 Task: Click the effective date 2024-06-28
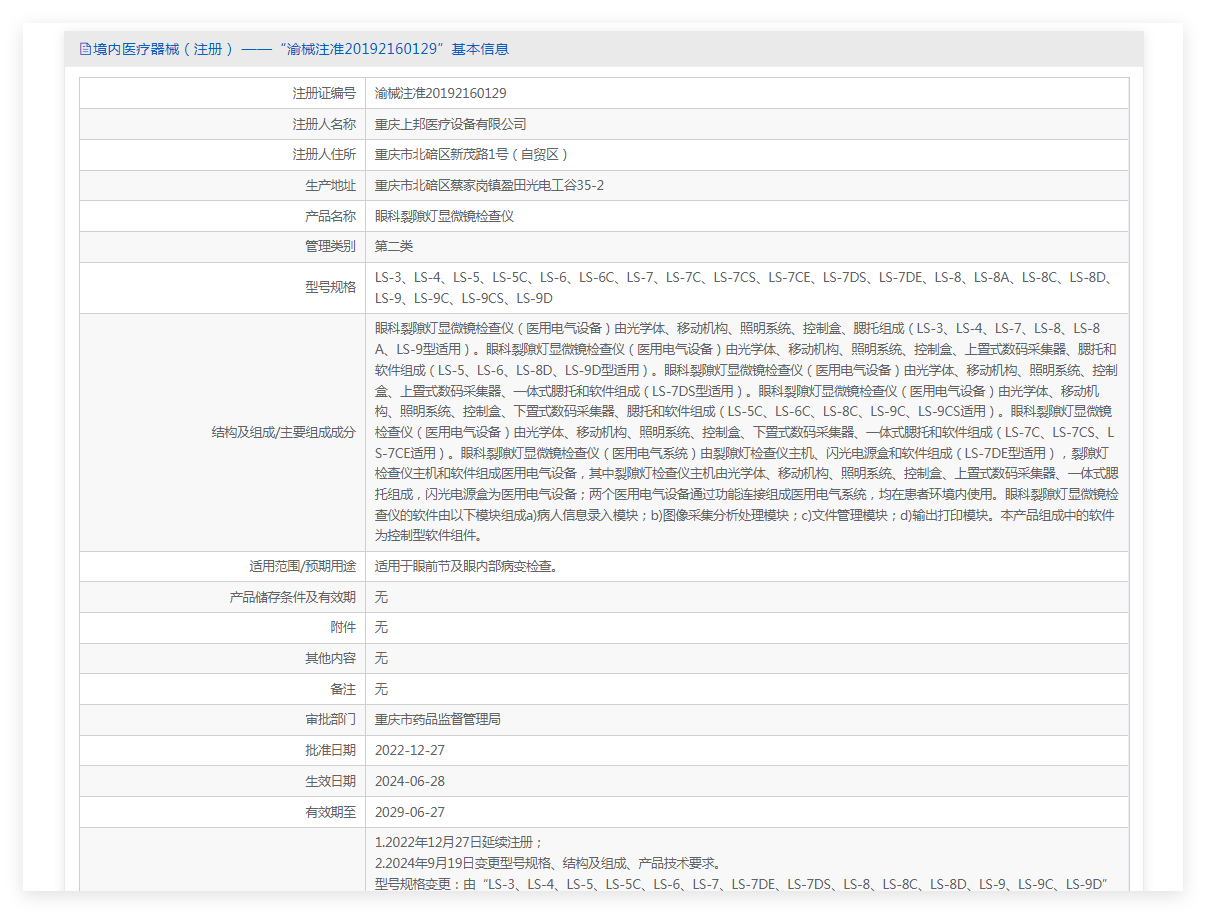[x=410, y=782]
